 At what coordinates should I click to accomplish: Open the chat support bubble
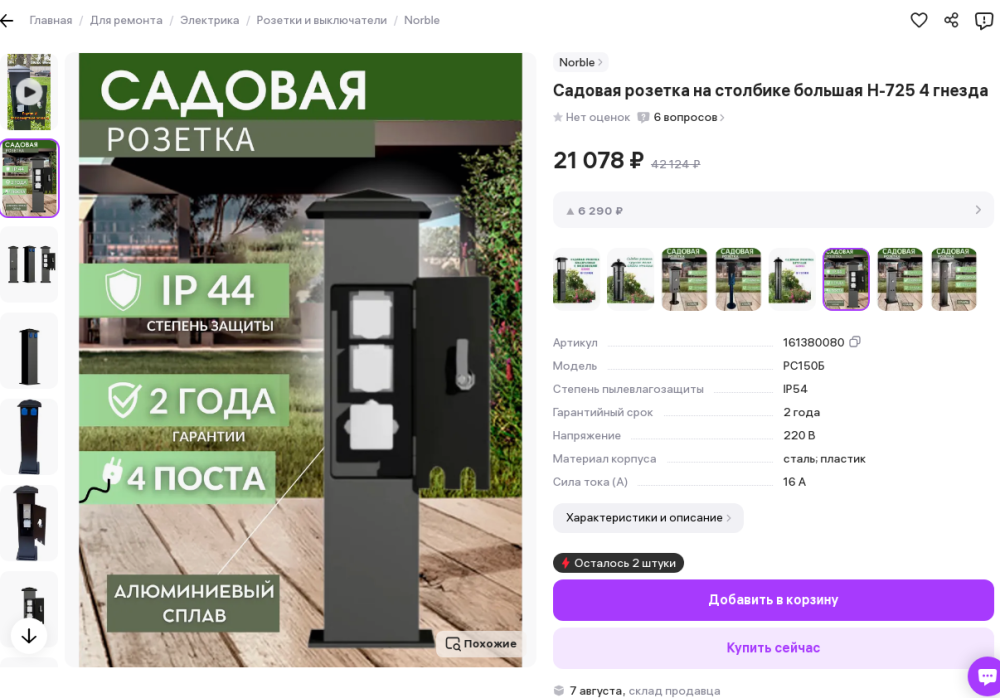pos(986,676)
